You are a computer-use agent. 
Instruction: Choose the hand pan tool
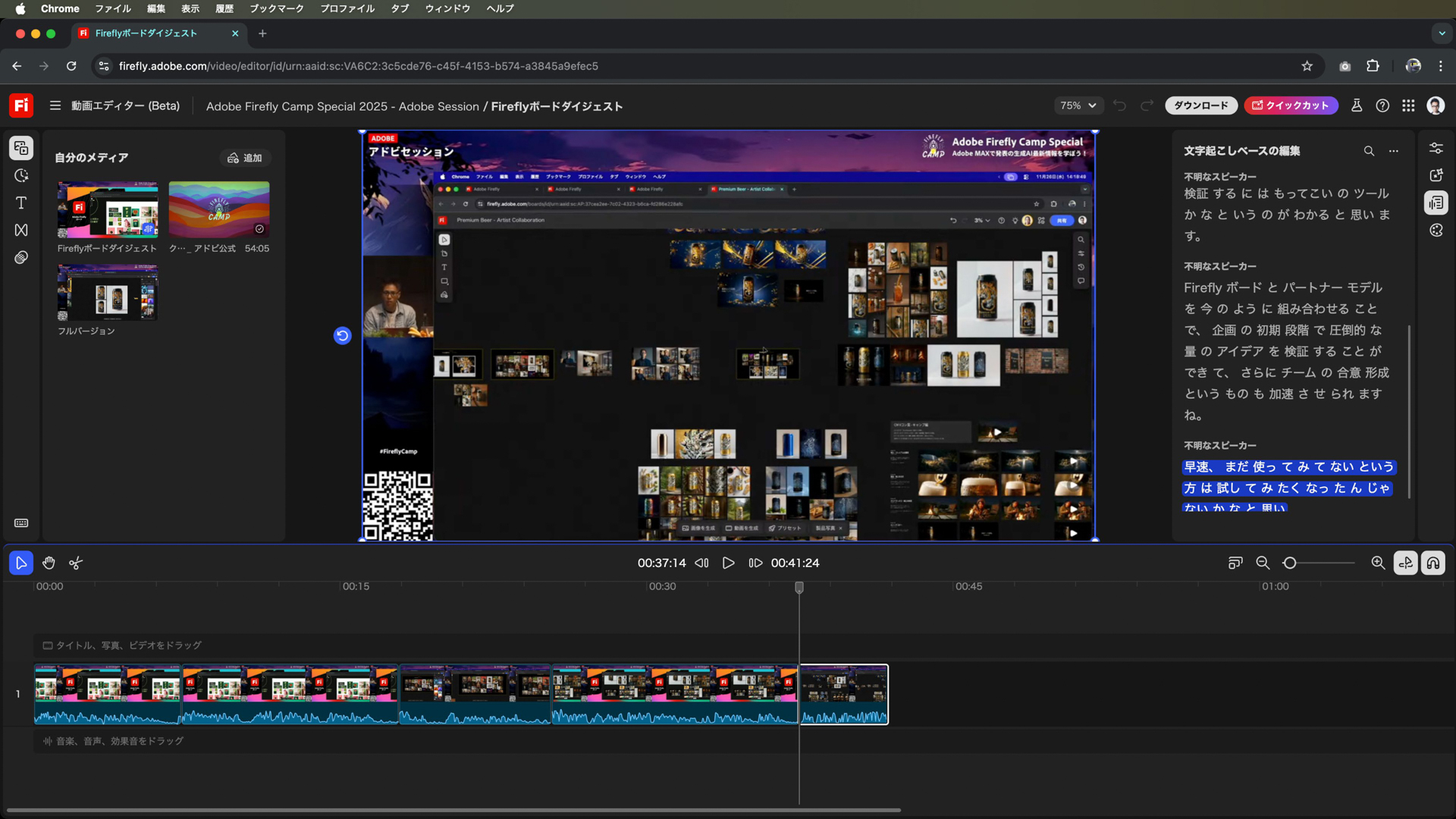click(49, 563)
